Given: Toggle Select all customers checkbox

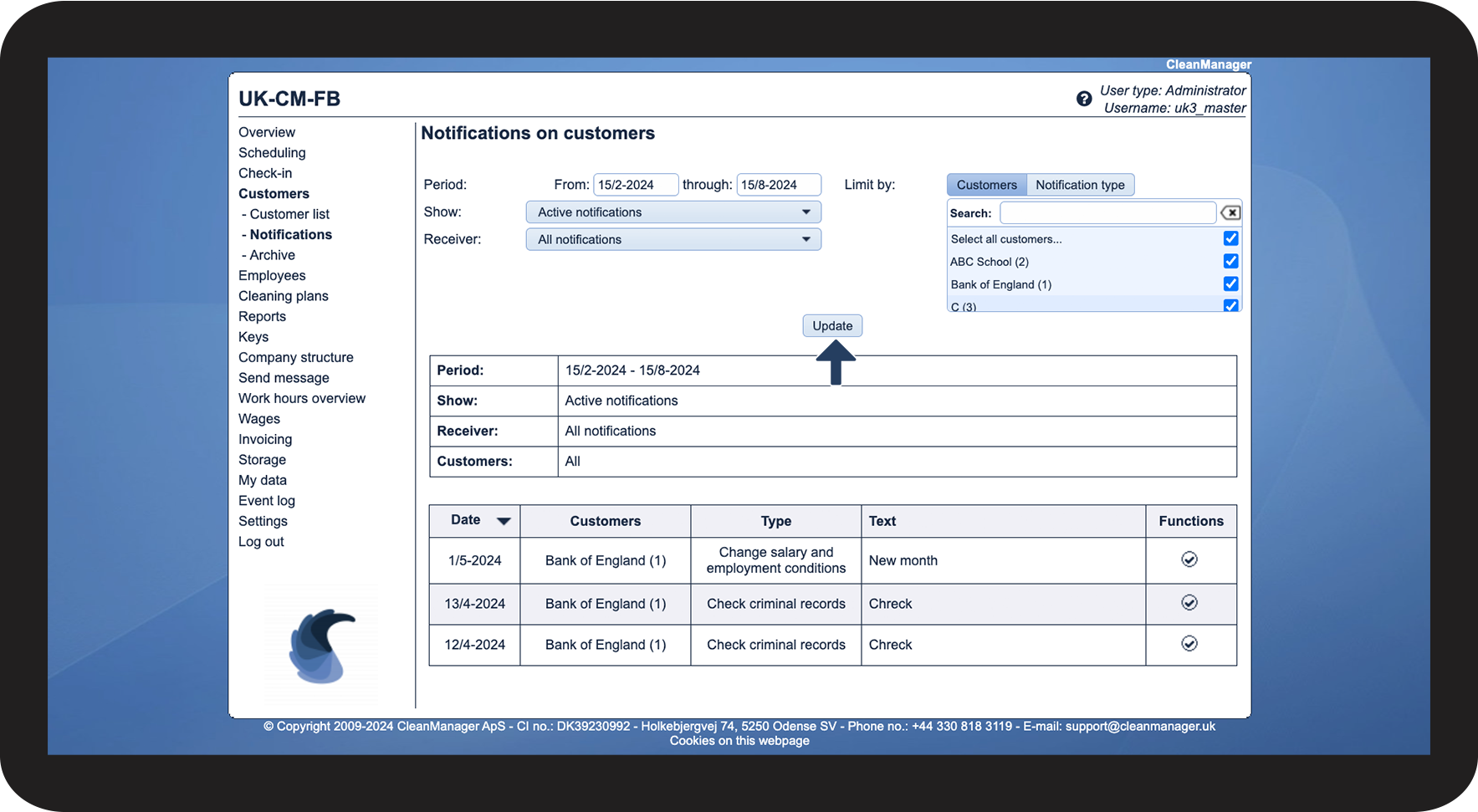Looking at the screenshot, I should 1230,238.
